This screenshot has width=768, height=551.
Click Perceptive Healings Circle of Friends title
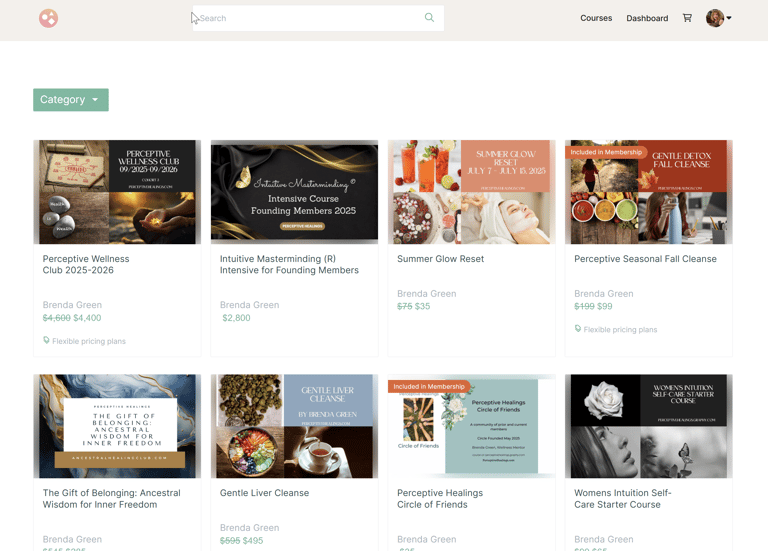[x=440, y=499]
